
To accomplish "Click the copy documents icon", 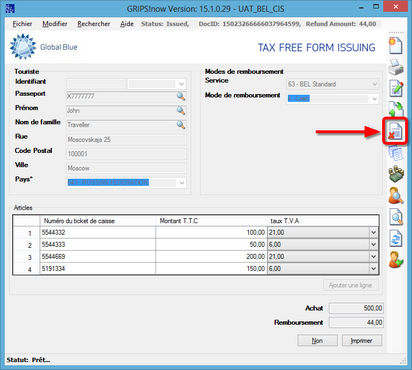I will pos(396,153).
